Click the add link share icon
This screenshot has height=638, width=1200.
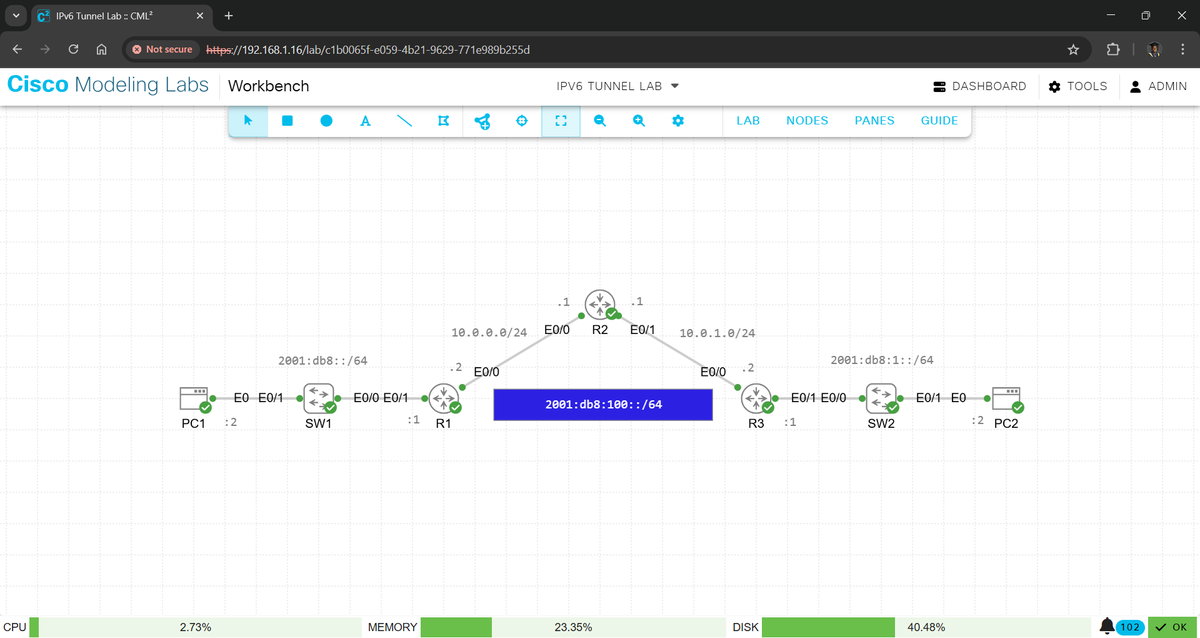(482, 121)
